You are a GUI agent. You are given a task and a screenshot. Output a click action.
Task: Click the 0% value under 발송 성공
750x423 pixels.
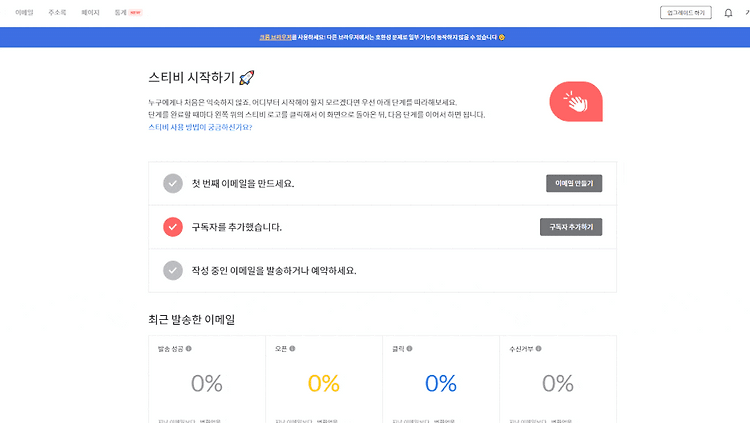click(207, 383)
